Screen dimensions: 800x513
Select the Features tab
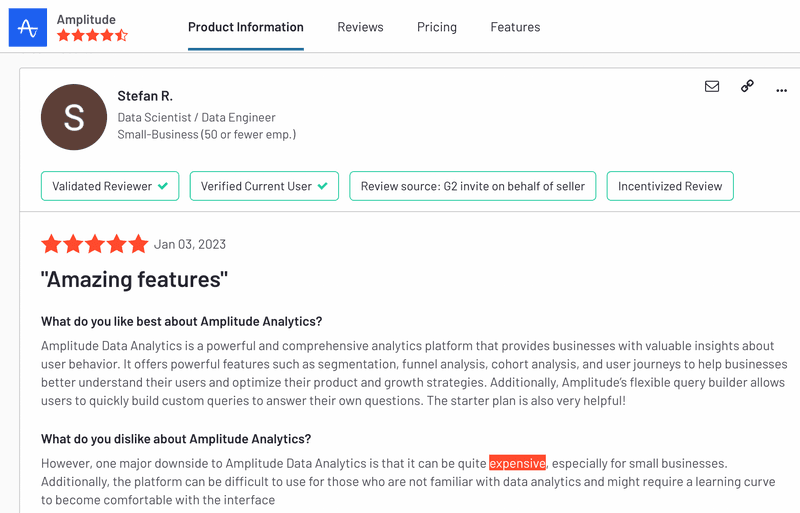pyautogui.click(x=515, y=27)
